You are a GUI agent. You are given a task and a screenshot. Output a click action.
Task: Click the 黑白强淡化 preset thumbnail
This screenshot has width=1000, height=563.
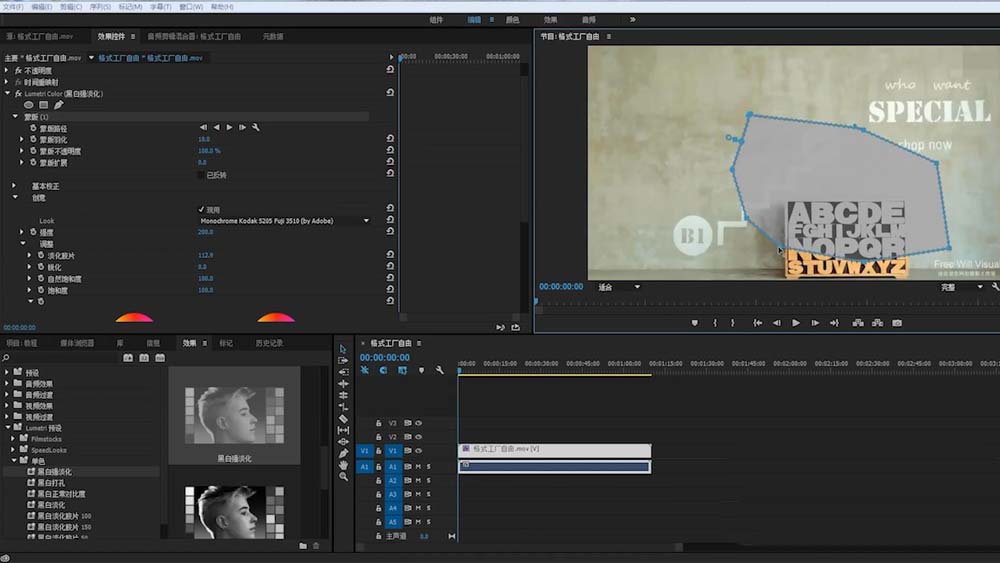pyautogui.click(x=234, y=415)
